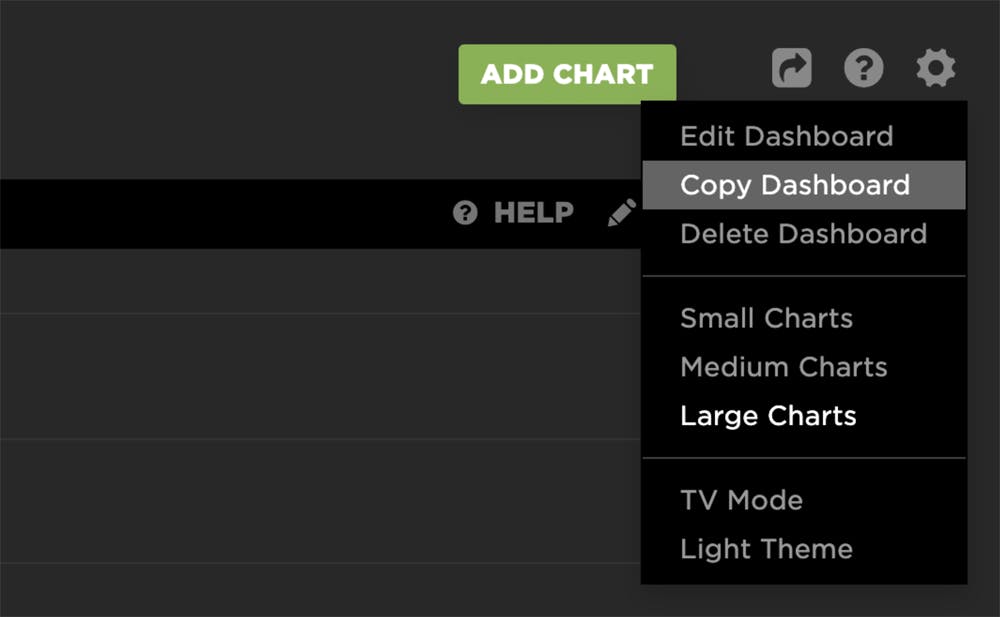This screenshot has width=1000, height=617.
Task: Enable TV Mode
Action: 741,500
